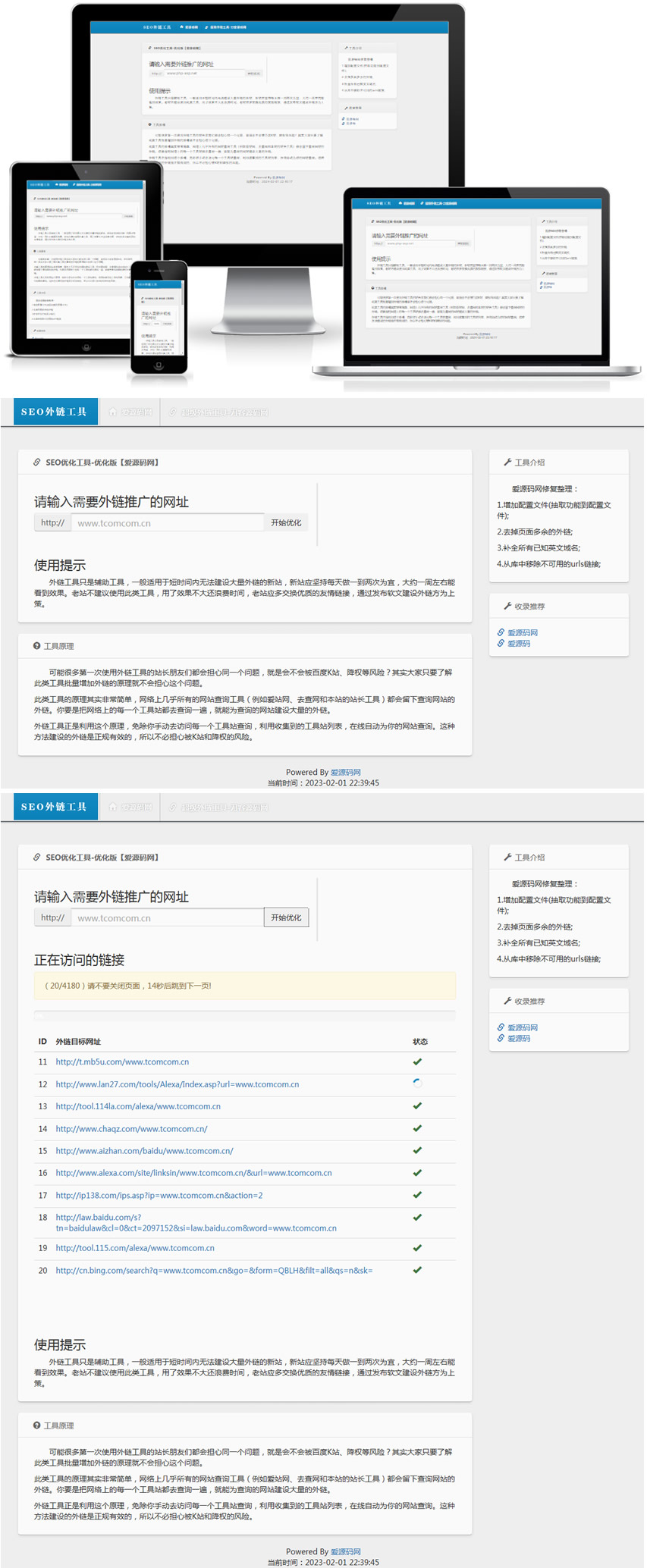Open the tool.114la.com alexa link
Viewport: 647px width, 1568px height.
(x=138, y=1106)
